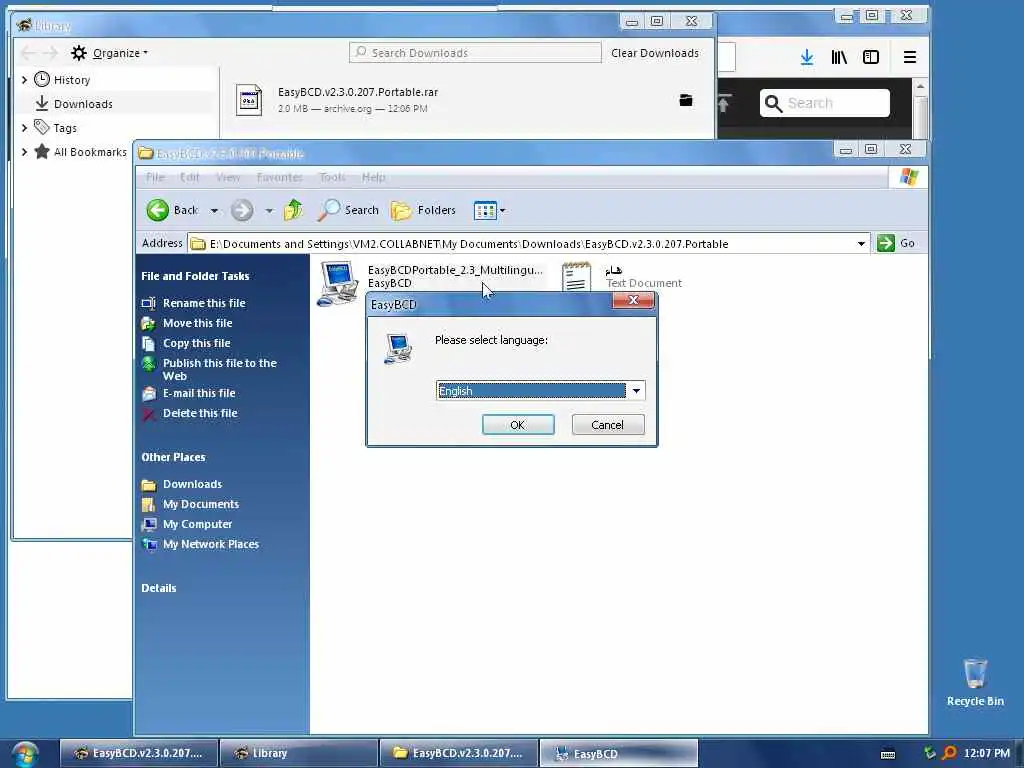1024x768 pixels.
Task: Click E-mail this file task
Action: coord(199,393)
